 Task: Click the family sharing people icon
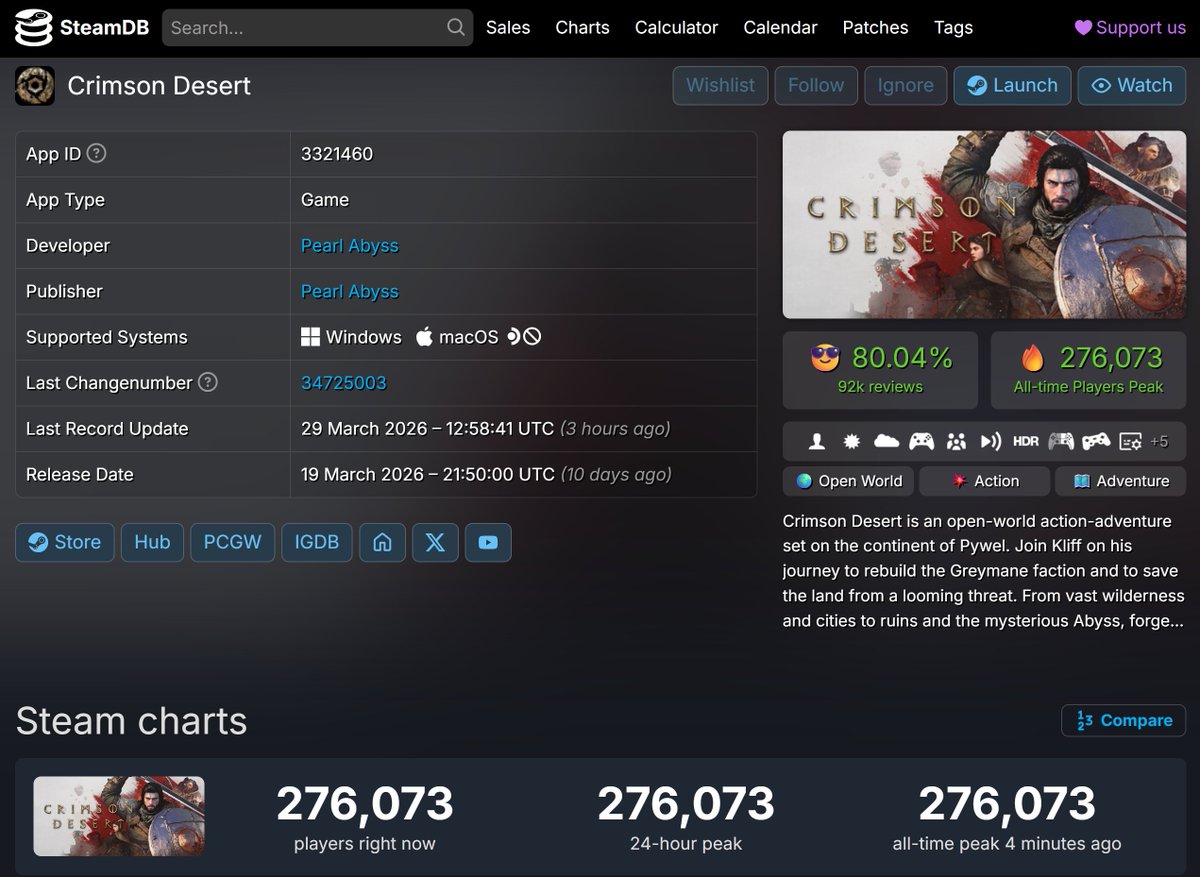click(956, 441)
